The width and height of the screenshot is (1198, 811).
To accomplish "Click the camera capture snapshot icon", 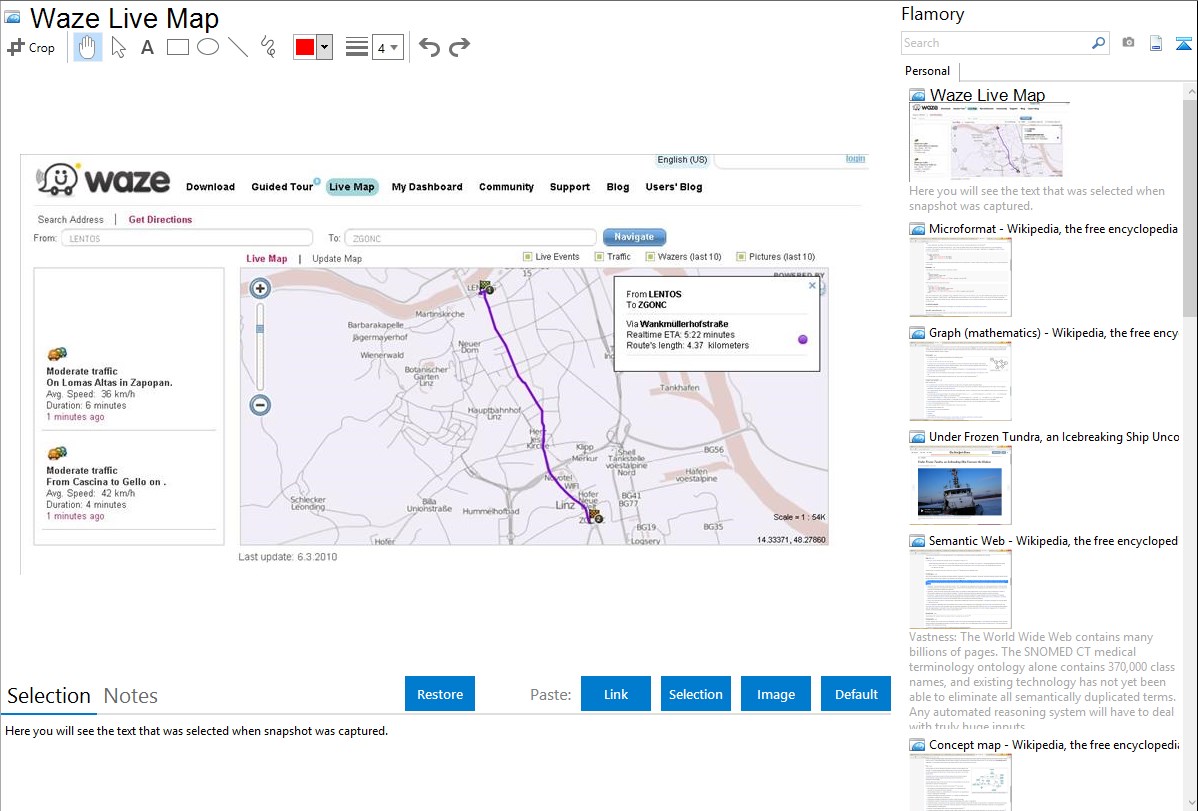I will (1128, 43).
